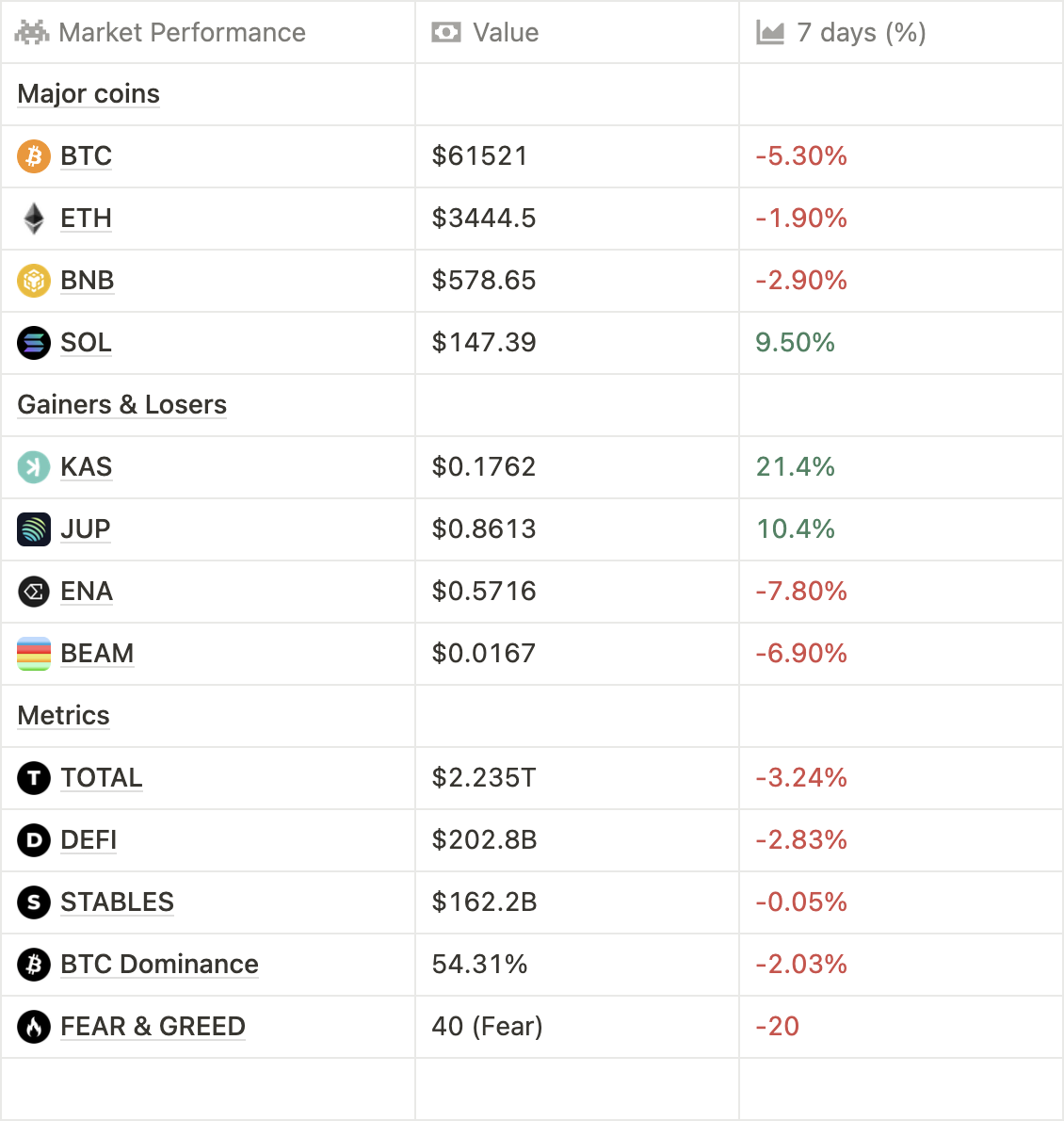Click the Ethena ENA icon
Viewport: 1064px width, 1121px height.
34,592
